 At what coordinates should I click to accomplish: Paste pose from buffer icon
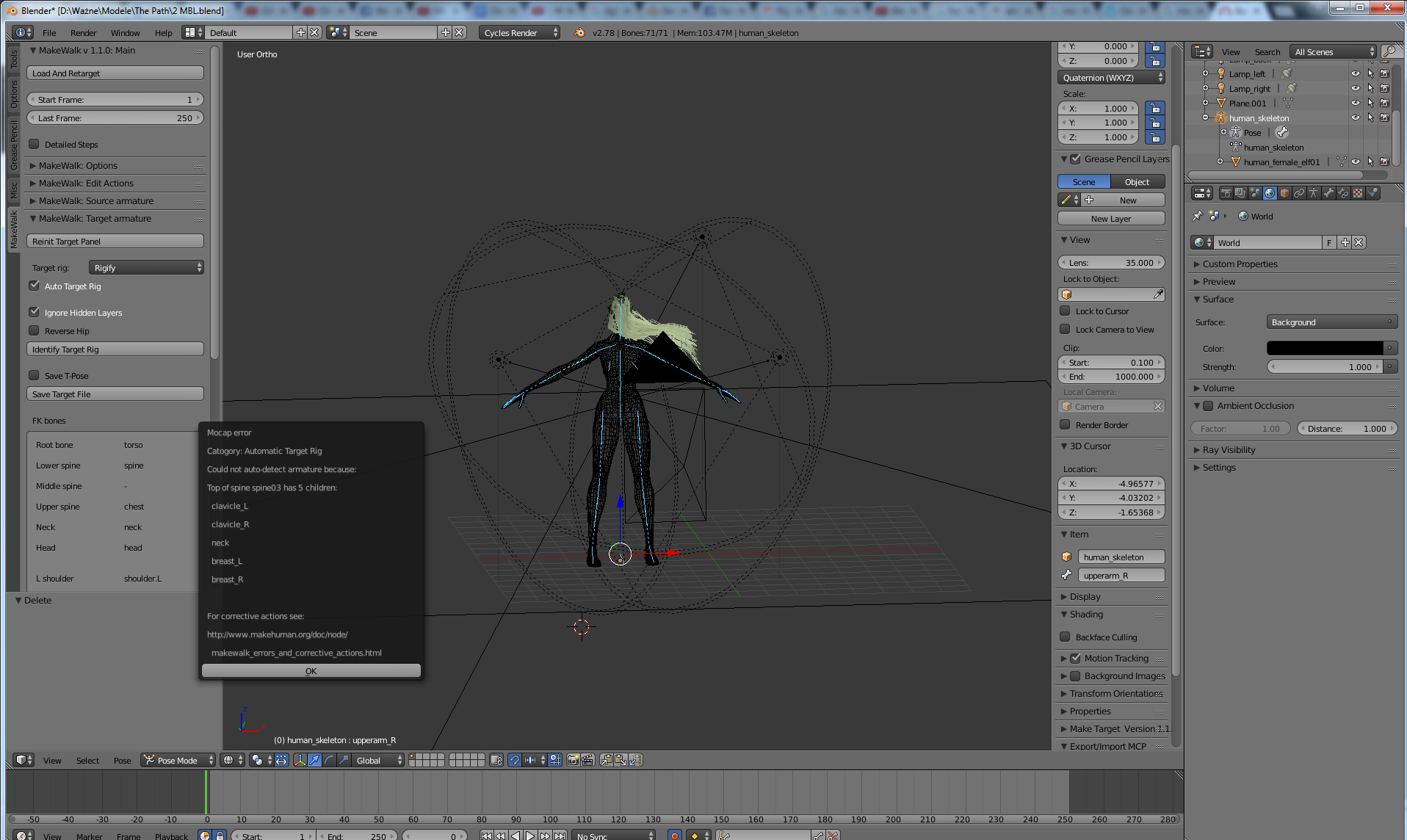pos(621,761)
